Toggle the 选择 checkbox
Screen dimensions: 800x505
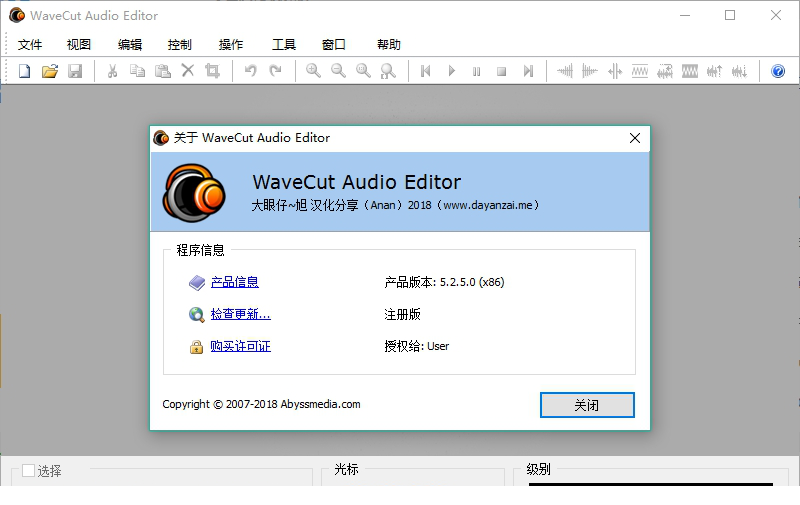[x=29, y=470]
